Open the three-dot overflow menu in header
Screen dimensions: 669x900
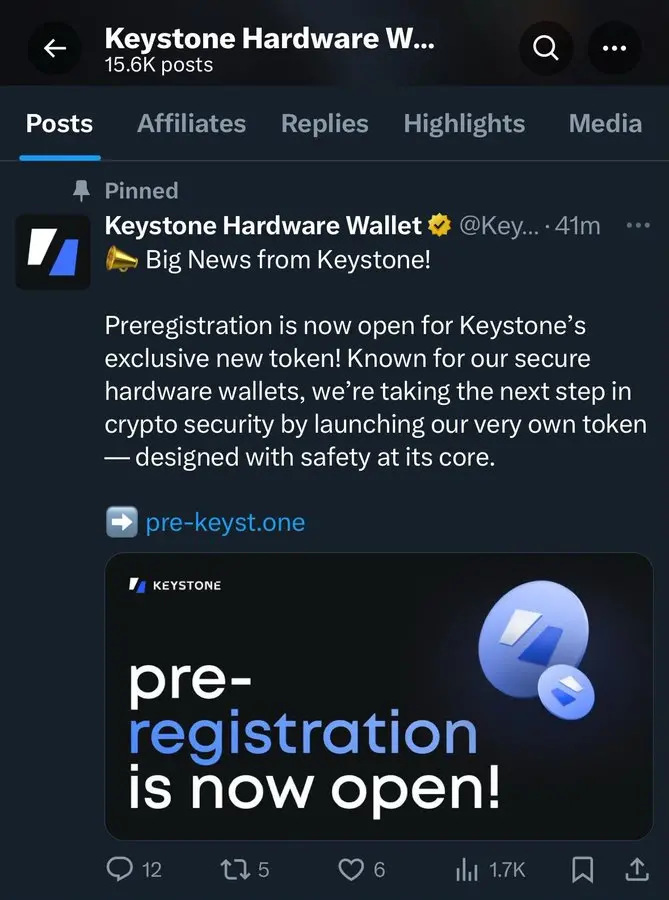click(x=615, y=48)
